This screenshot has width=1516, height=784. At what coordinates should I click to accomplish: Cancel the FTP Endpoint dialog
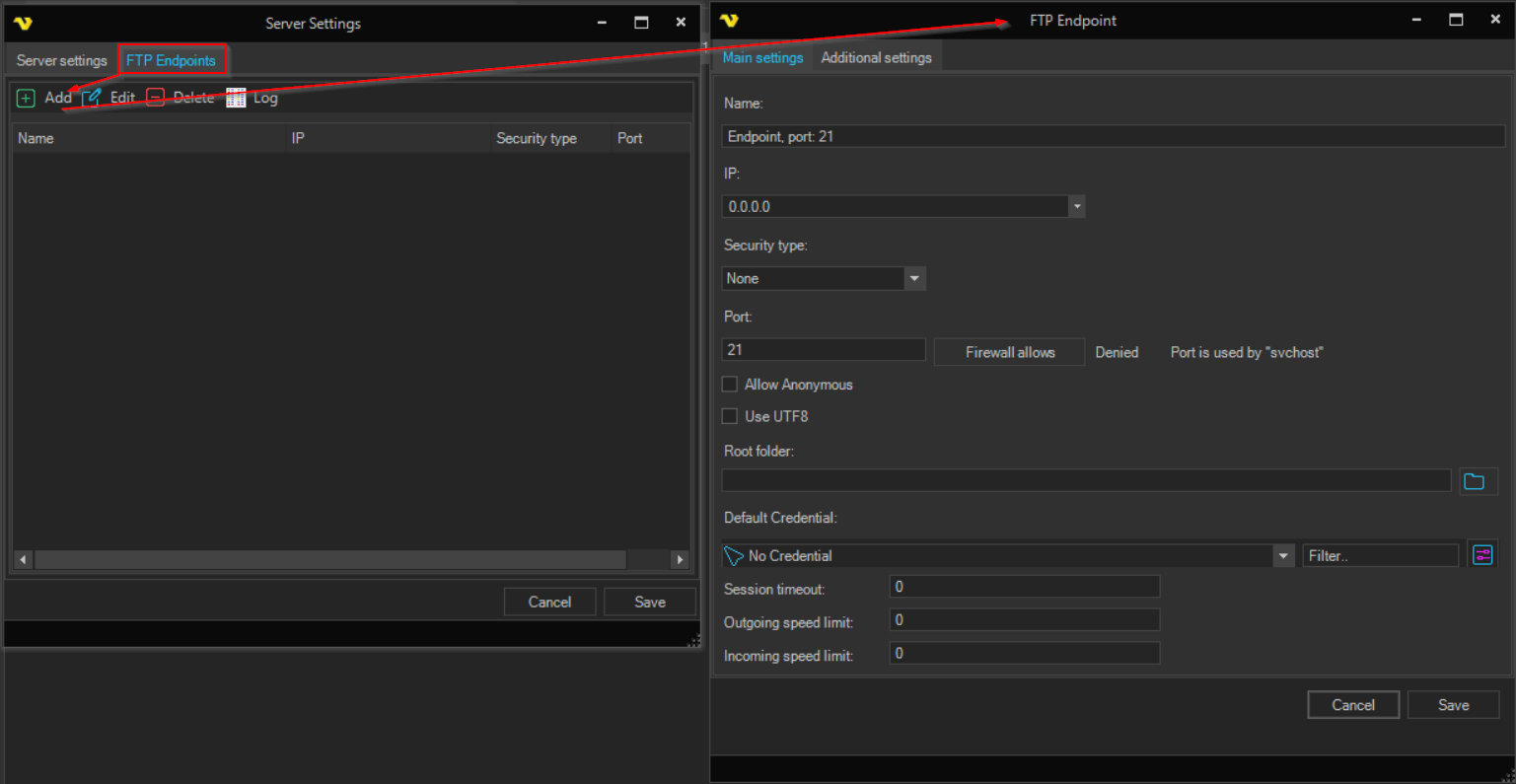(x=1353, y=705)
